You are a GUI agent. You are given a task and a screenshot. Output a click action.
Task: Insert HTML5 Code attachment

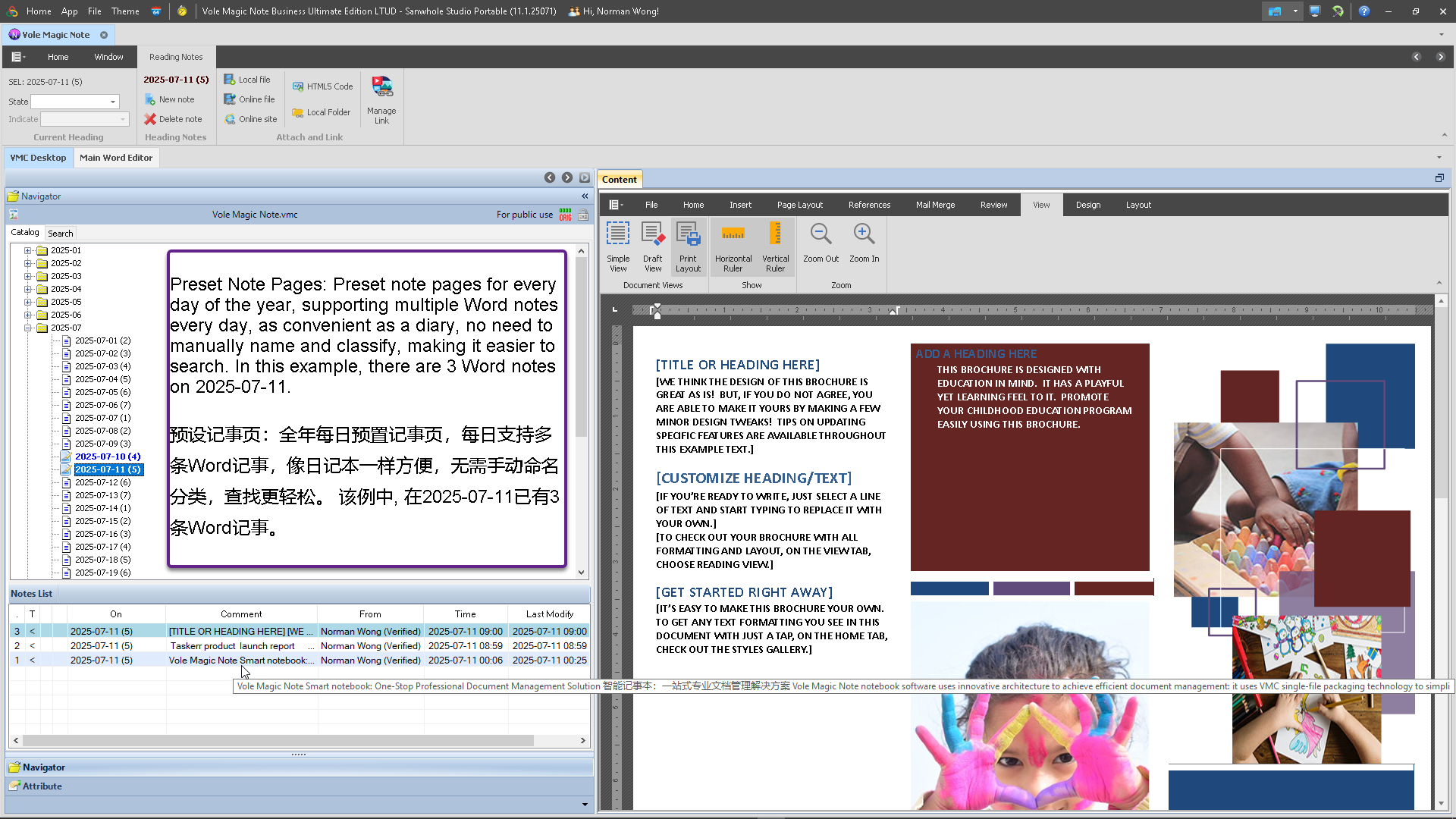(323, 86)
